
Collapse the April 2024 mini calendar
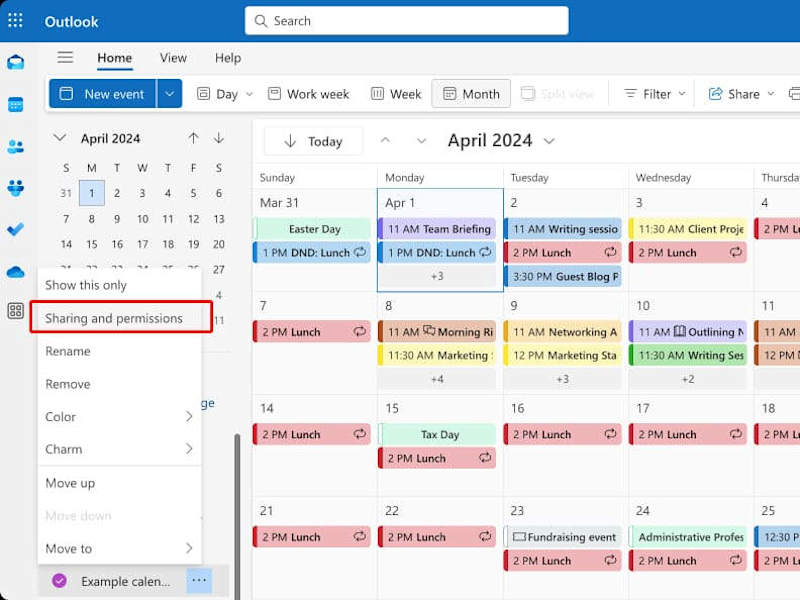click(x=60, y=138)
